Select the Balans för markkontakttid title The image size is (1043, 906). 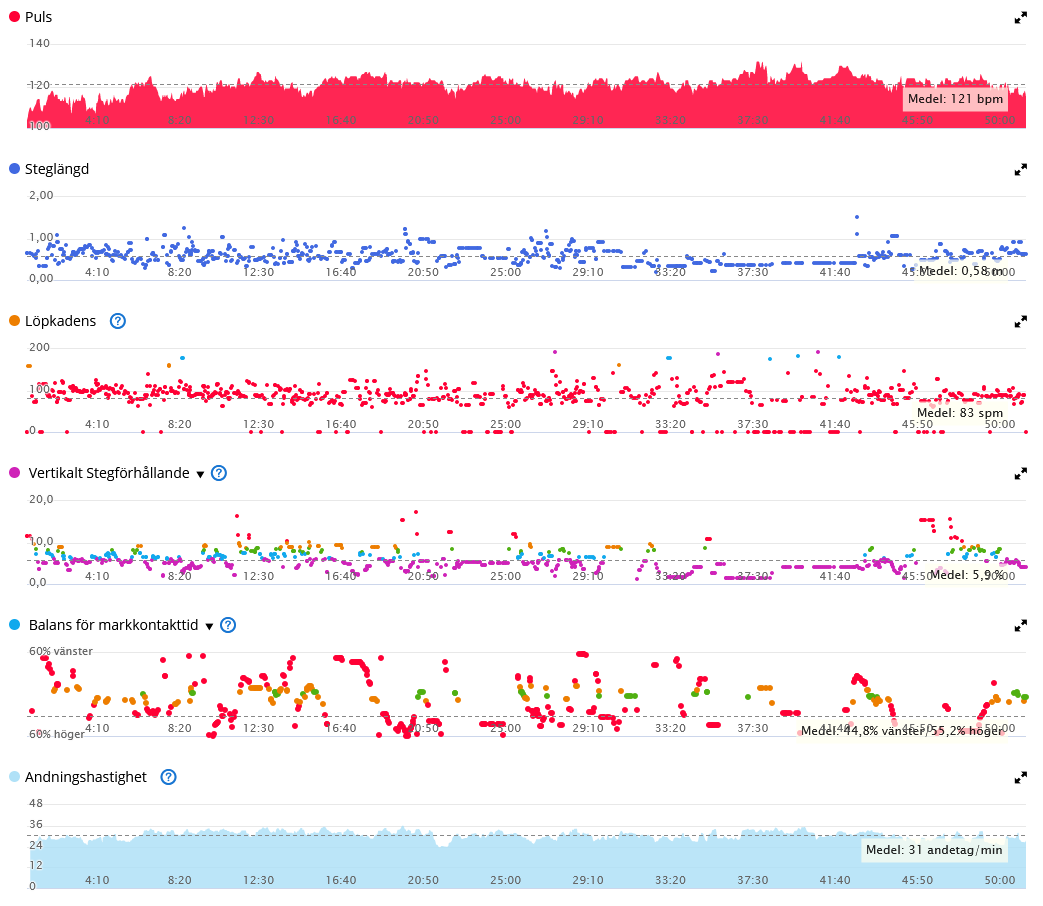point(114,625)
